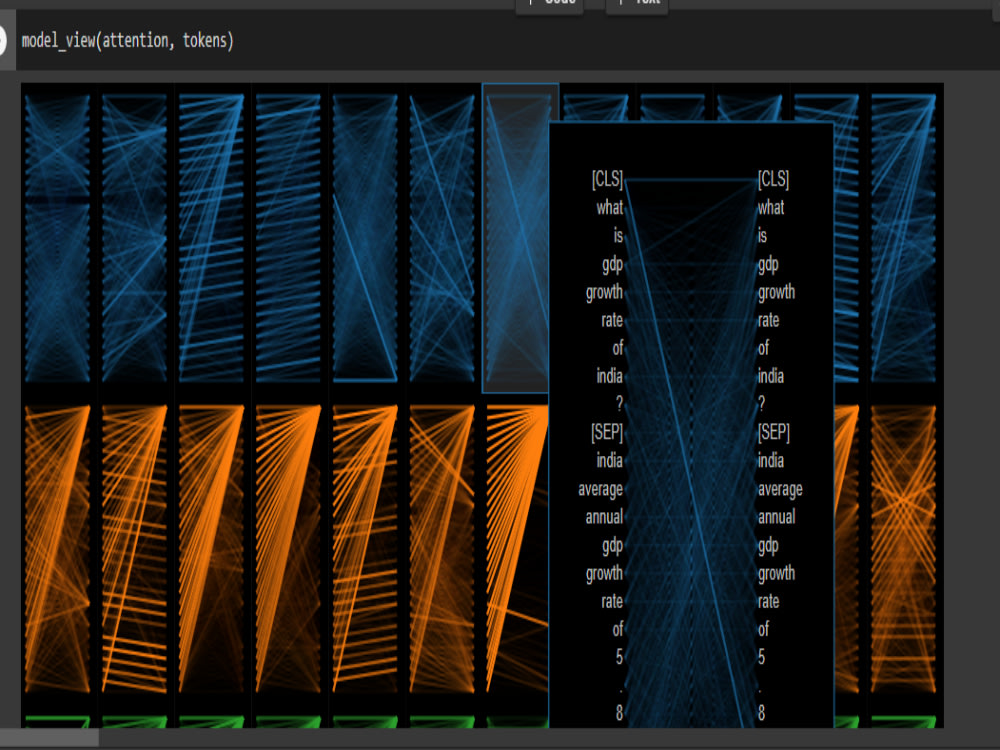This screenshot has height=750, width=1000.
Task: Select the right-column 'average' token
Action: pyautogui.click(x=781, y=489)
